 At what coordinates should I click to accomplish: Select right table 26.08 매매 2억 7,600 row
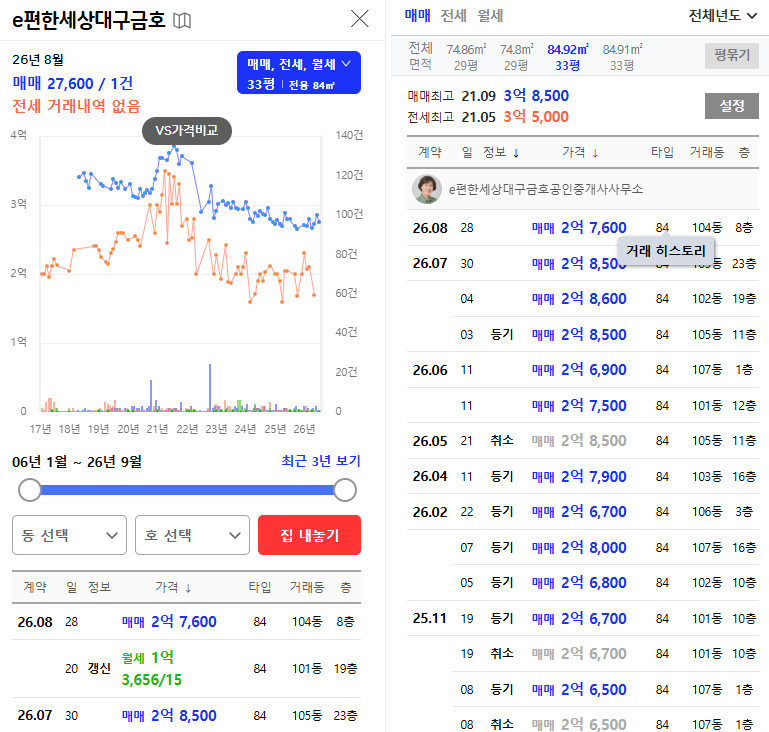(x=583, y=228)
